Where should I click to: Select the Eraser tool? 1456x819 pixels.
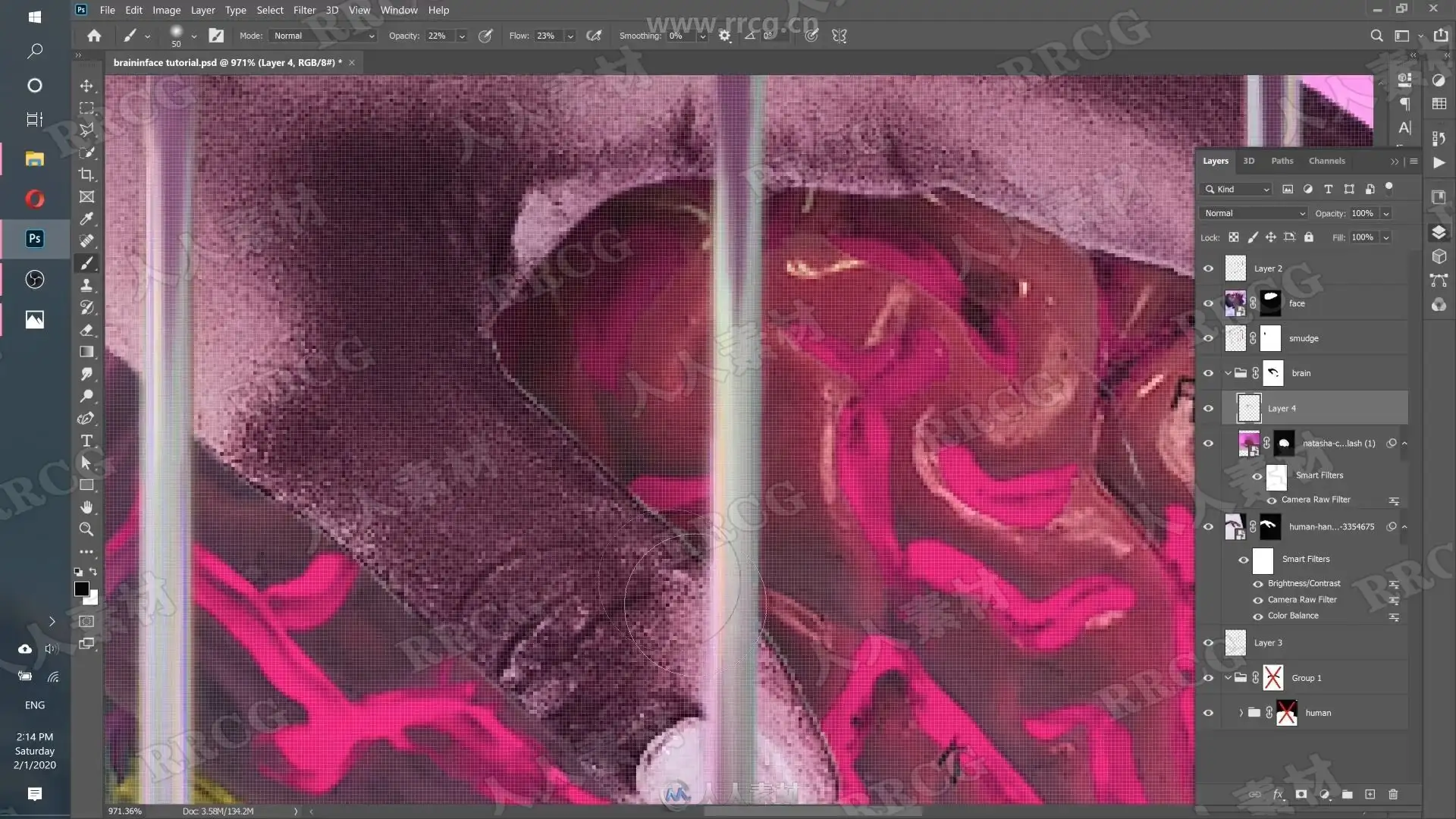[86, 330]
